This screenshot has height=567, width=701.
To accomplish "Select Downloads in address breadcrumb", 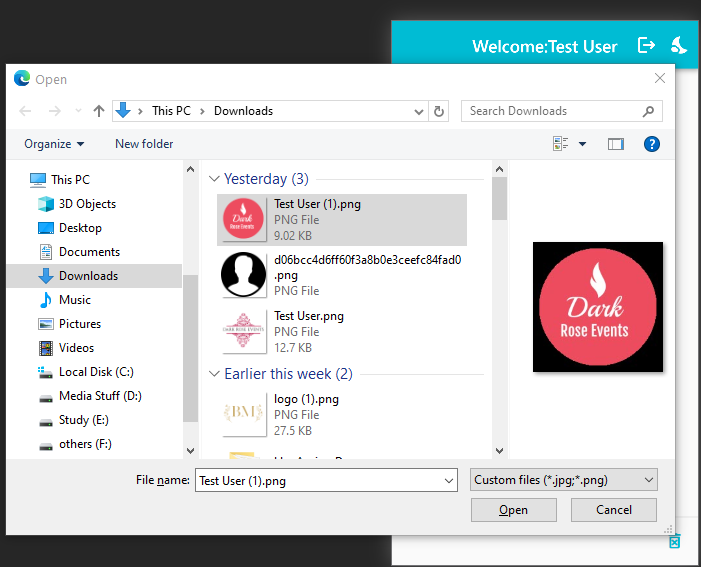I will 243,111.
